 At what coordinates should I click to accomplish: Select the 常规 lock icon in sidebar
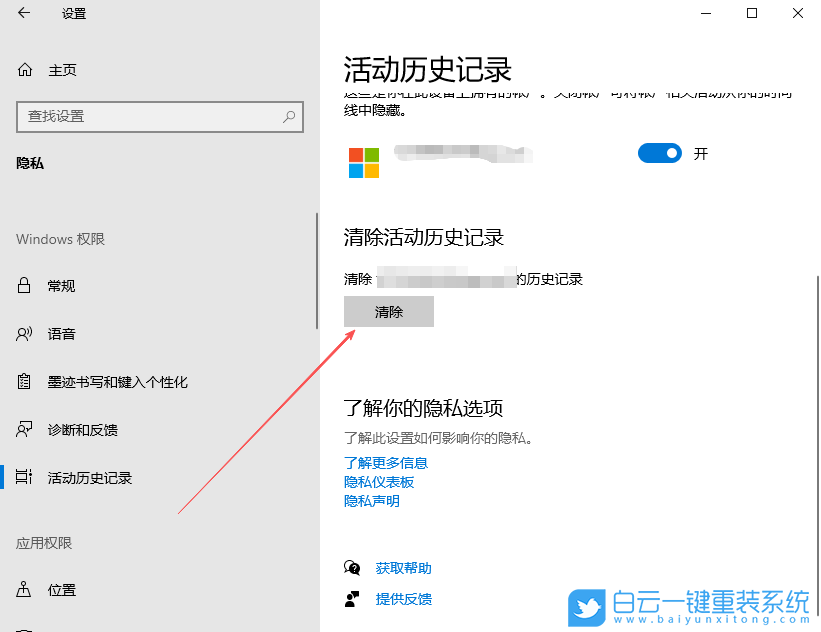[23, 285]
